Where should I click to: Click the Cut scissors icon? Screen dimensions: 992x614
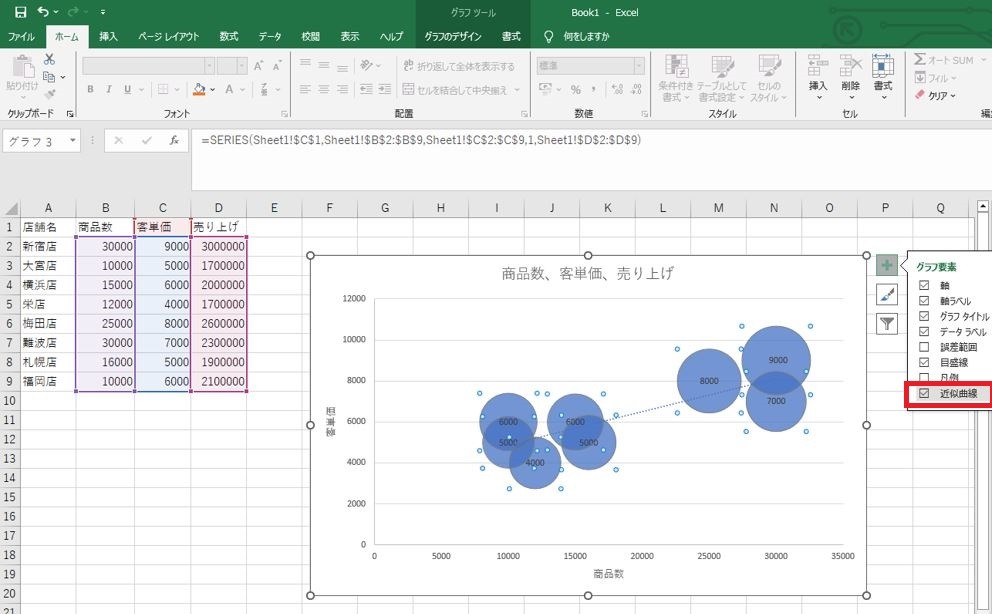point(49,59)
